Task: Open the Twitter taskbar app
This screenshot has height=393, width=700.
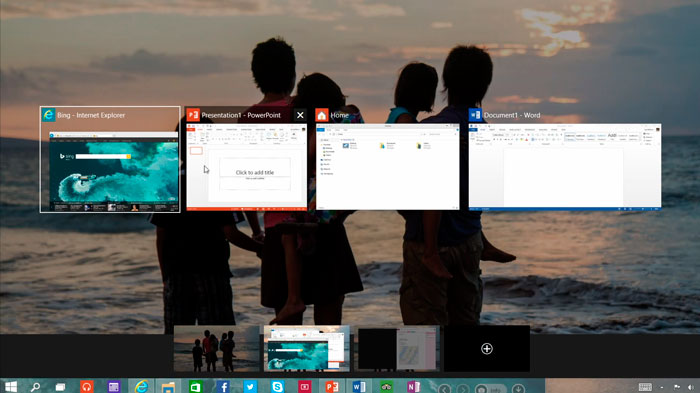Action: (x=250, y=387)
